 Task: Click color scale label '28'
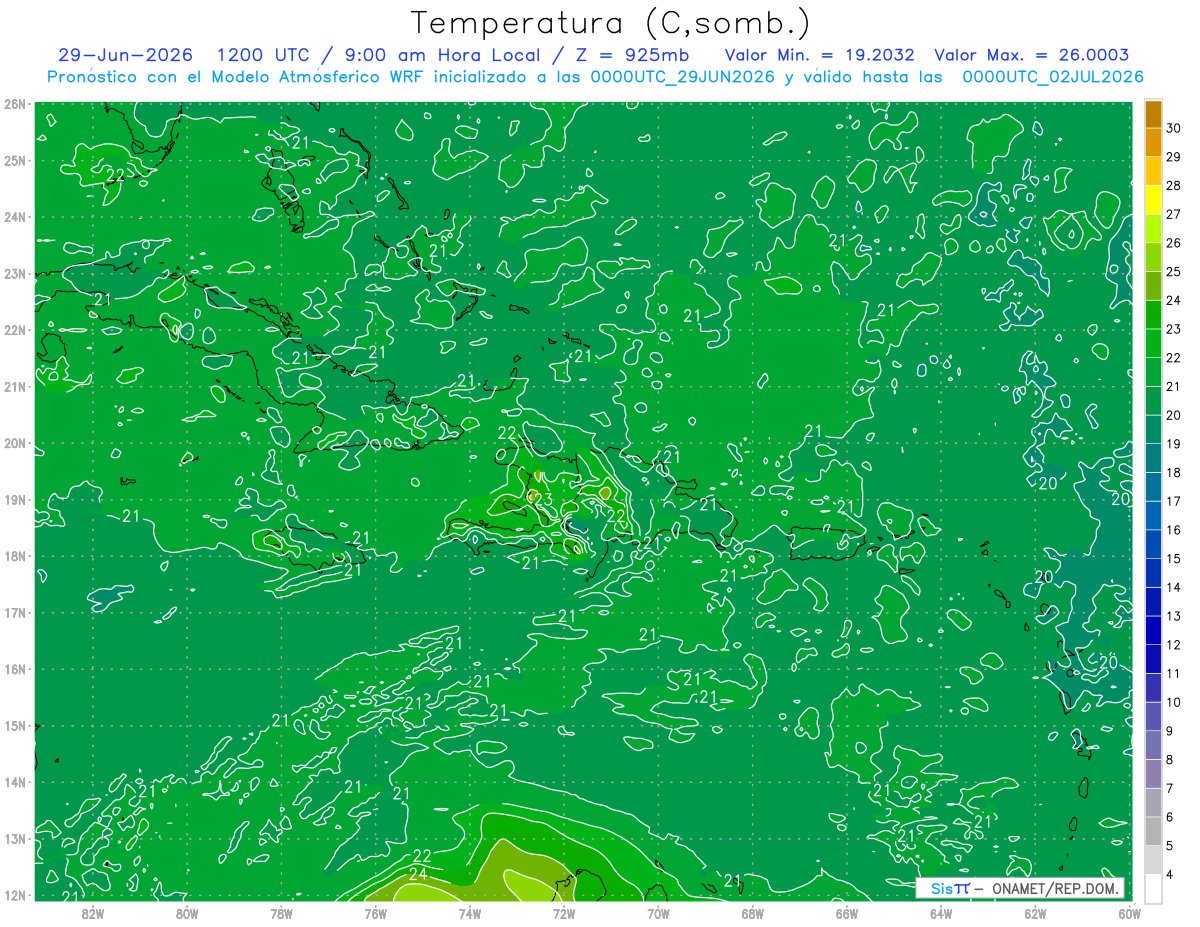[1174, 186]
